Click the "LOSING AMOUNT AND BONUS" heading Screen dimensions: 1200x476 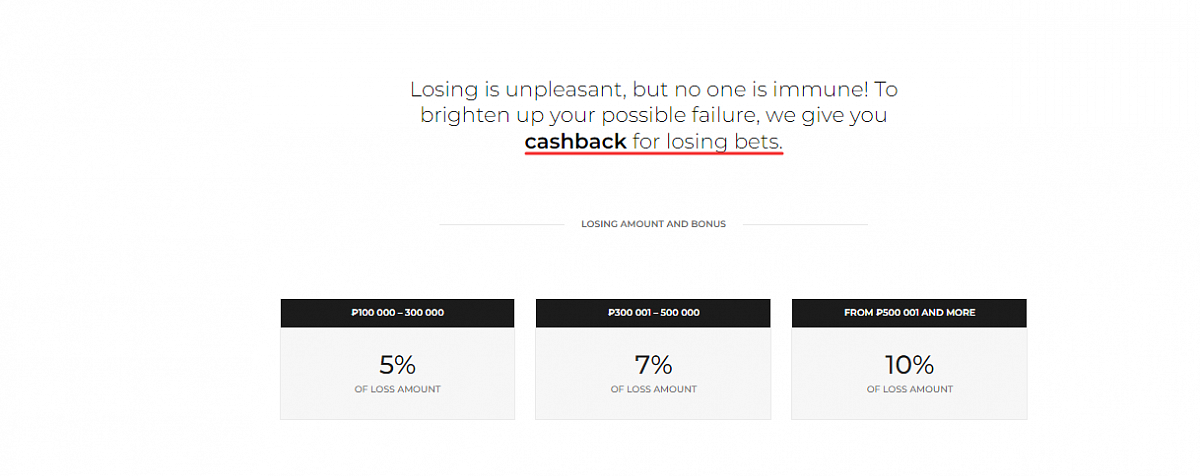[x=653, y=224]
